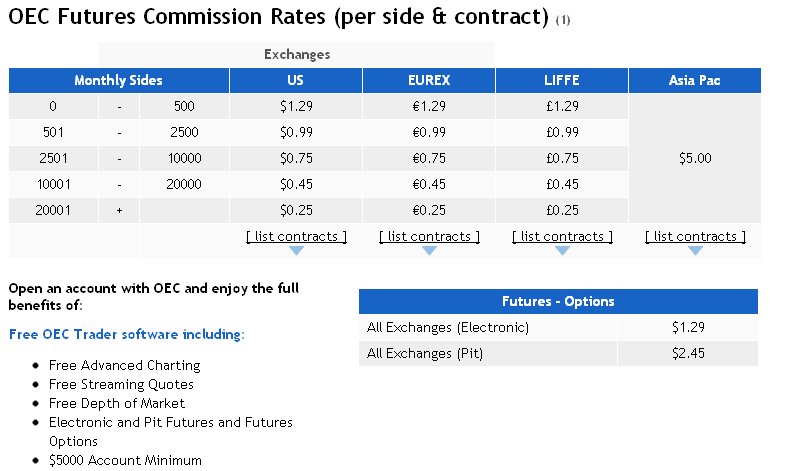Screen dimensions: 795x471
Task: Click the Futures - Options table header
Action: tap(558, 302)
